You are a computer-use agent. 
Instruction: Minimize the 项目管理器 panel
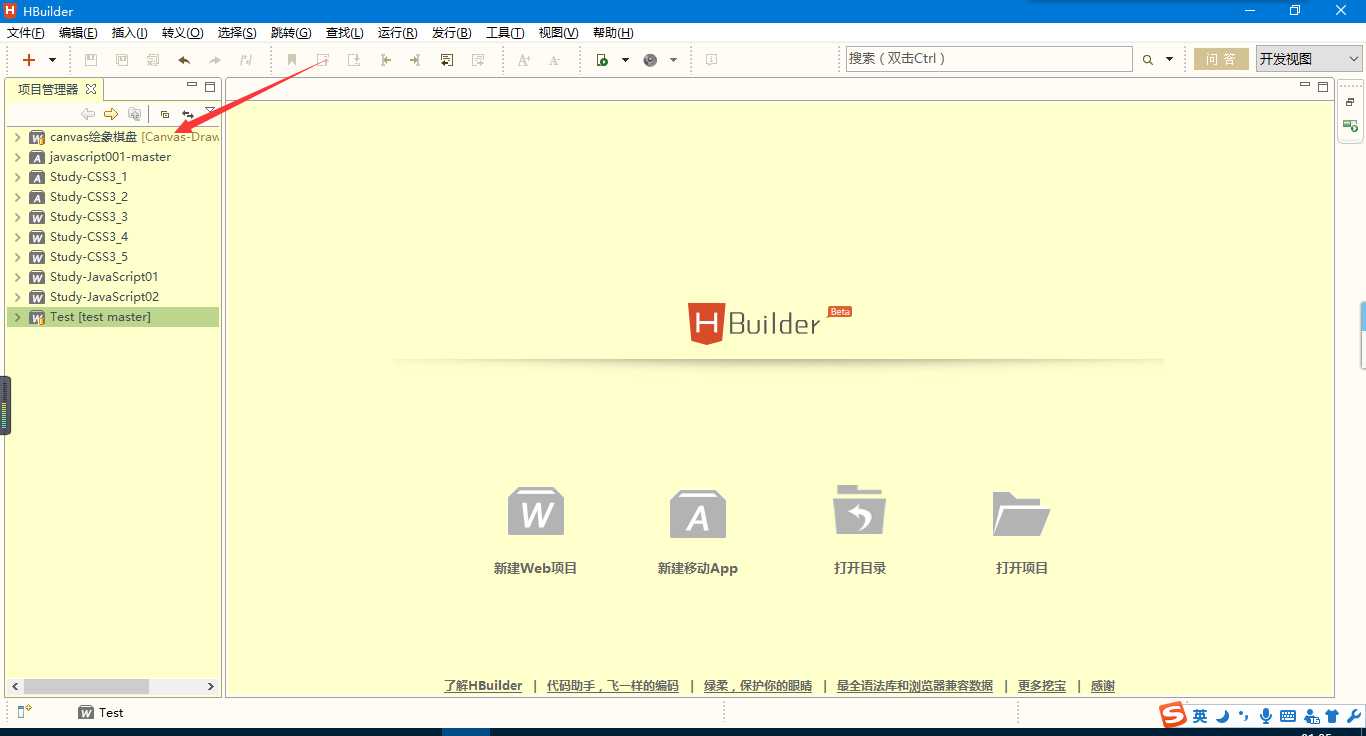pos(192,86)
